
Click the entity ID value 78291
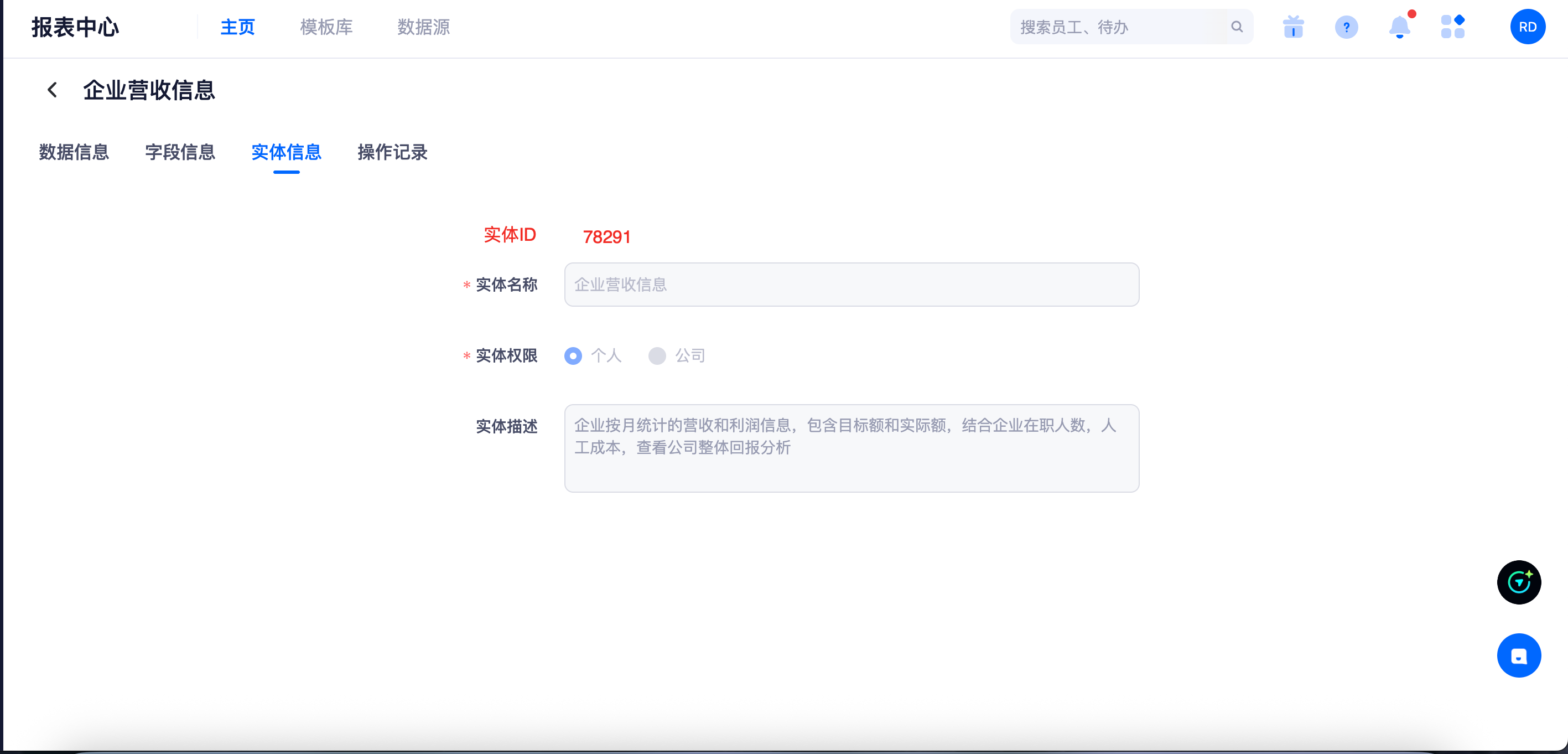(x=606, y=236)
